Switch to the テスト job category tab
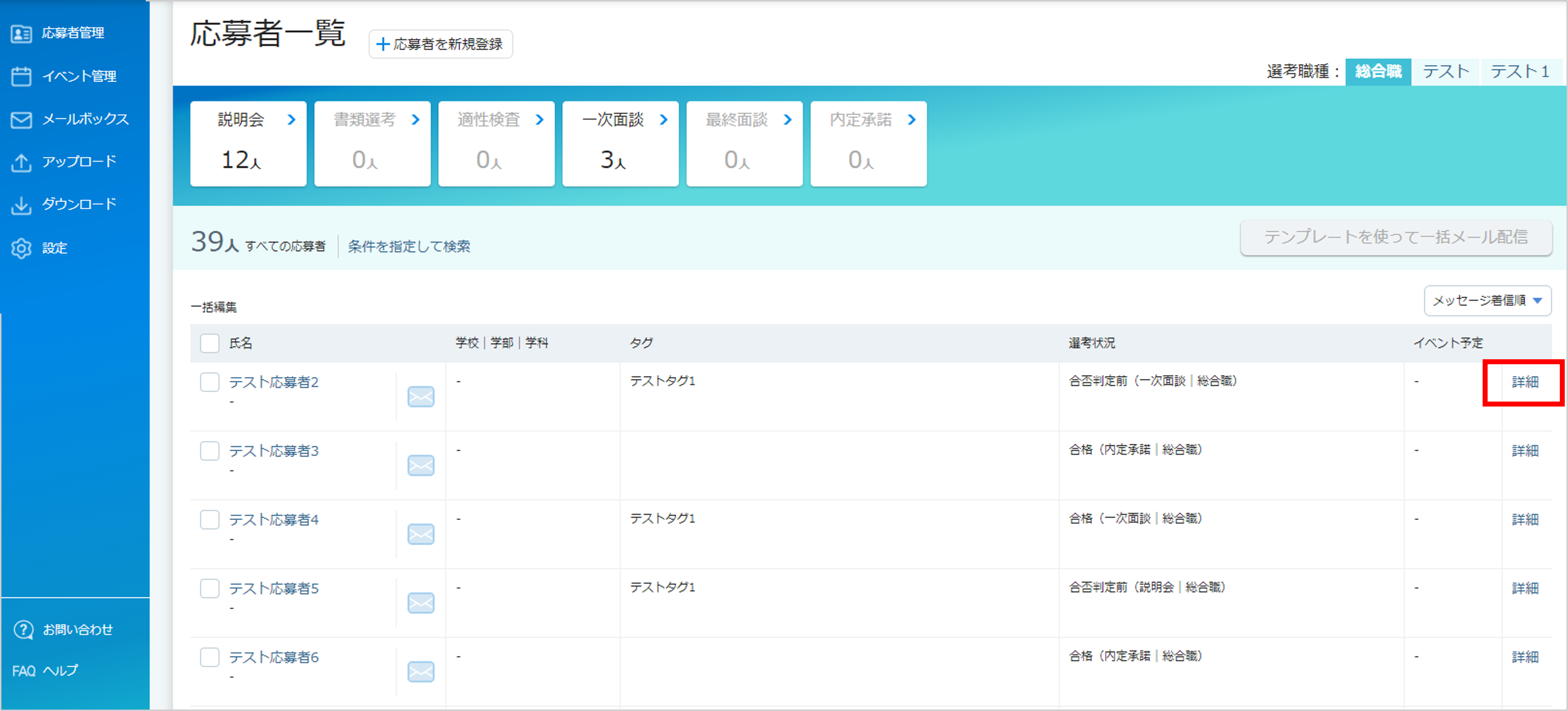The width and height of the screenshot is (1568, 711). pyautogui.click(x=1446, y=71)
